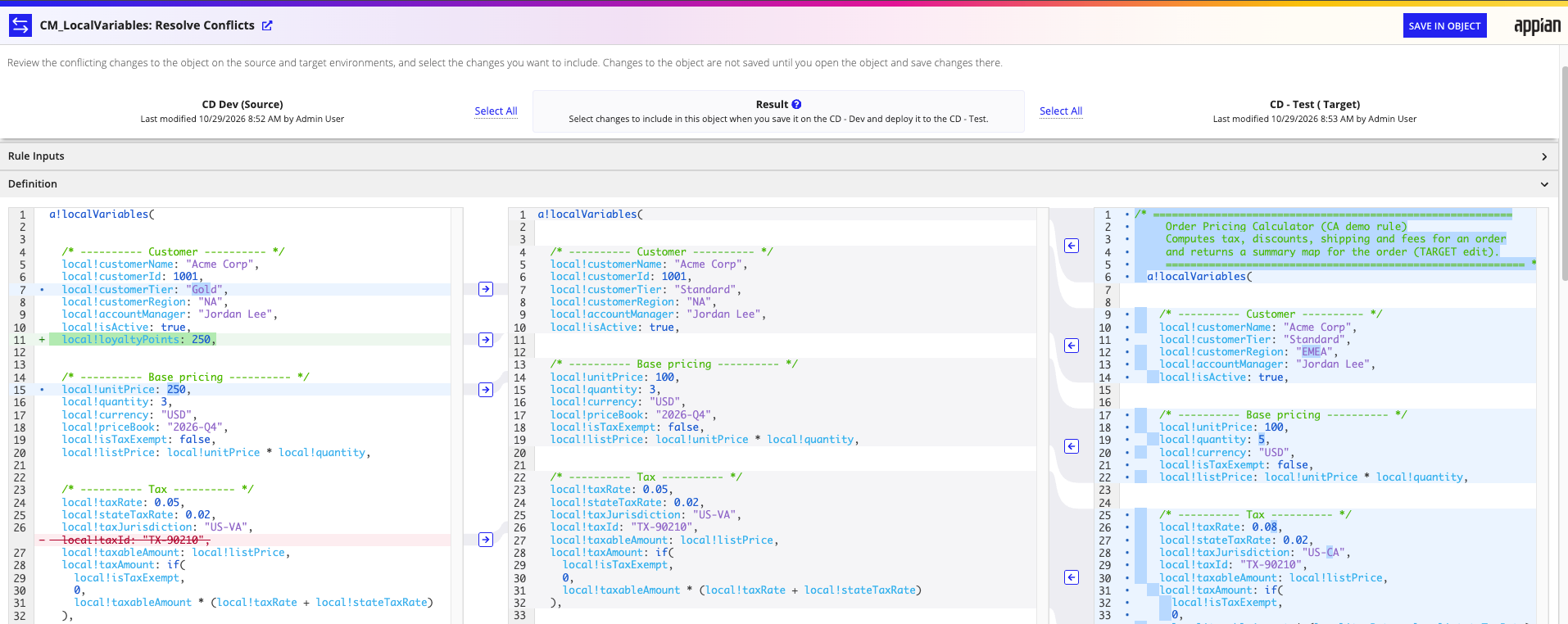
Task: Click target line local!quantity: 5
Action: pos(1214,440)
